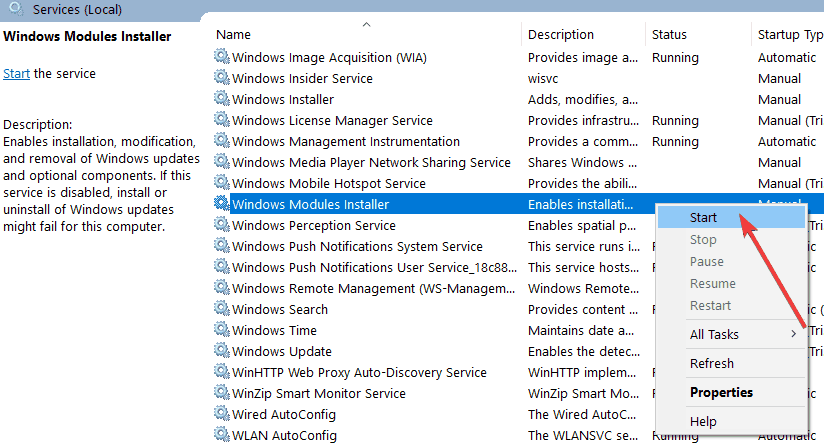Select the Windows Image Acquisition (WIA) service name
The height and width of the screenshot is (447, 824).
[x=329, y=57]
